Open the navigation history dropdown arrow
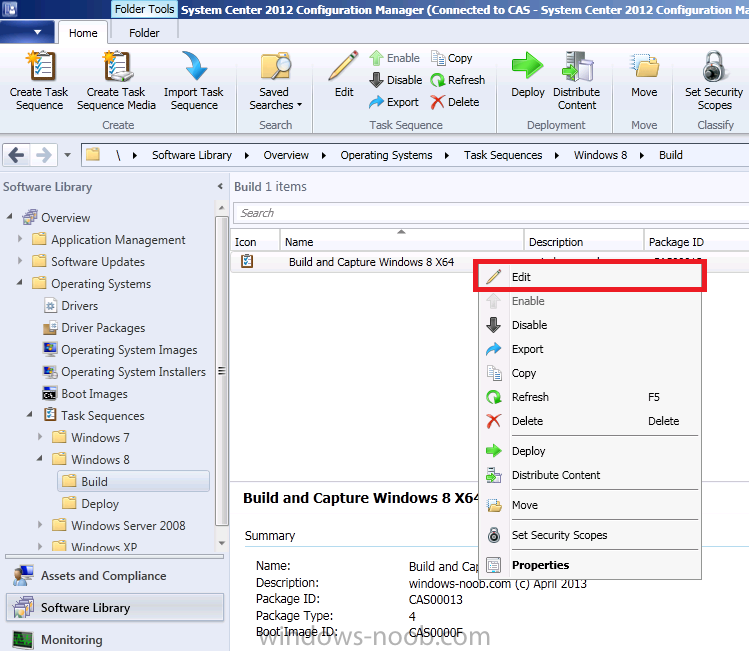The image size is (749, 651). (x=67, y=155)
